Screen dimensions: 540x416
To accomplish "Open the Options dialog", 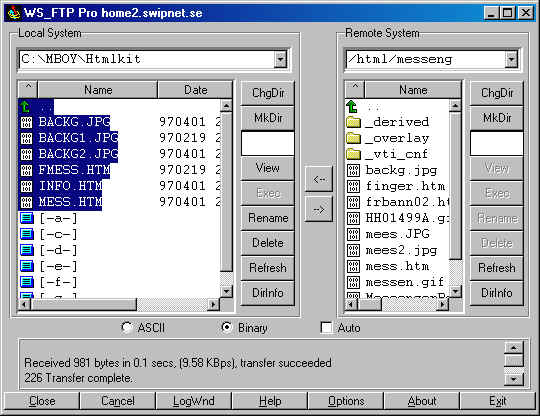I will click(x=346, y=401).
